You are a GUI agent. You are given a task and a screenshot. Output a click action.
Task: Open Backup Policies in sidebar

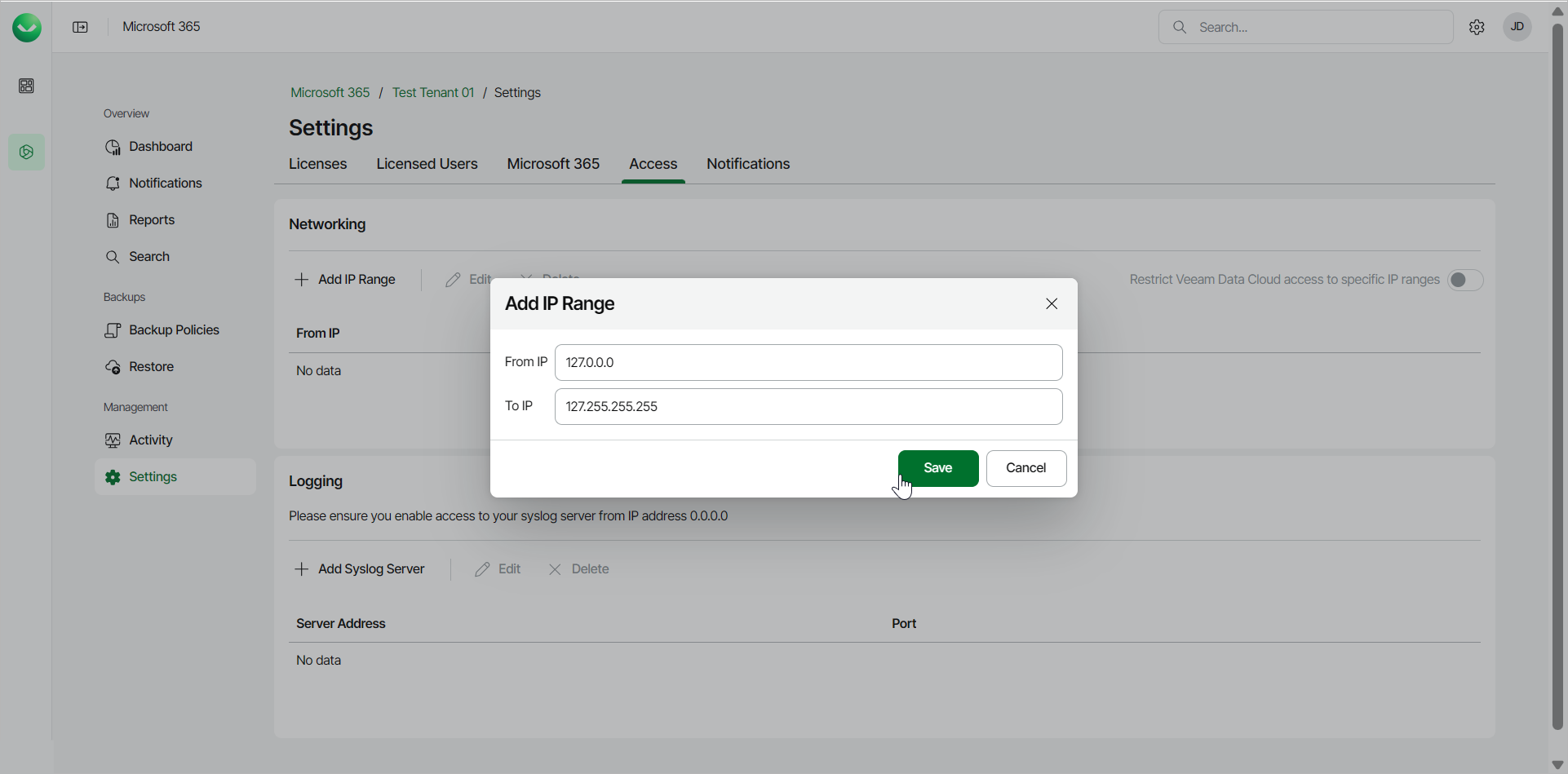[x=173, y=330]
